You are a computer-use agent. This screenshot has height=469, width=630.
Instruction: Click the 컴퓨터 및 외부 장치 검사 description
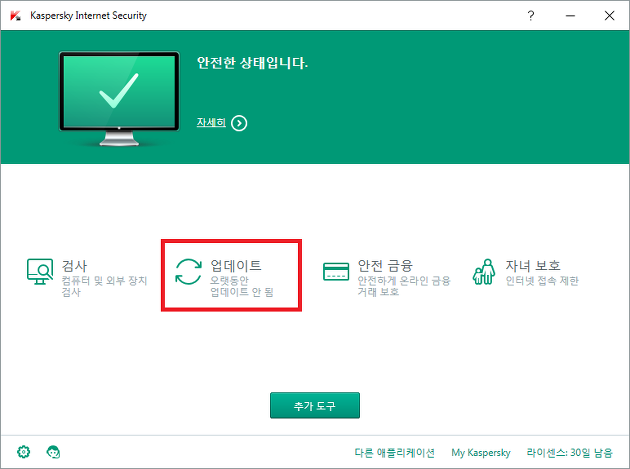(104, 286)
